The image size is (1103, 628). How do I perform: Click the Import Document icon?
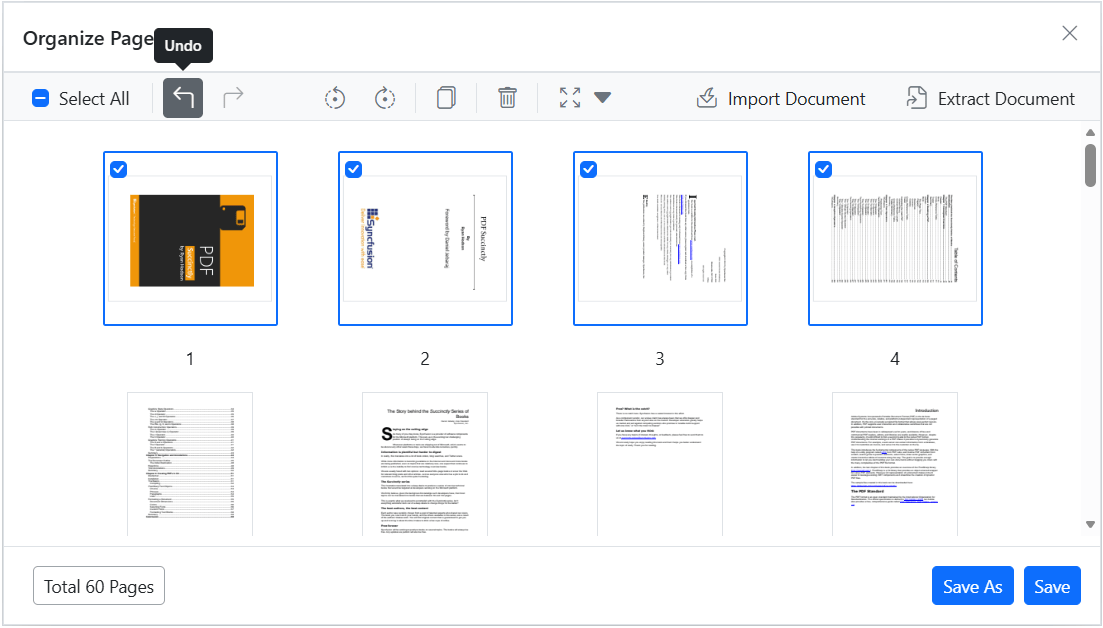(707, 98)
